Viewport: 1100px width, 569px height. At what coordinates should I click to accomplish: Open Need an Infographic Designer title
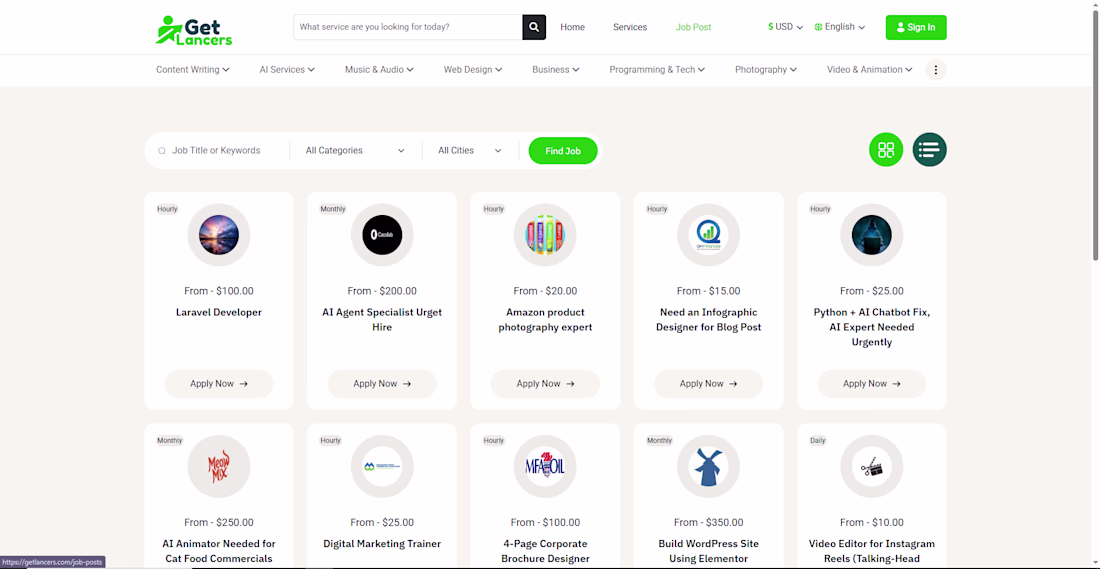pos(709,320)
